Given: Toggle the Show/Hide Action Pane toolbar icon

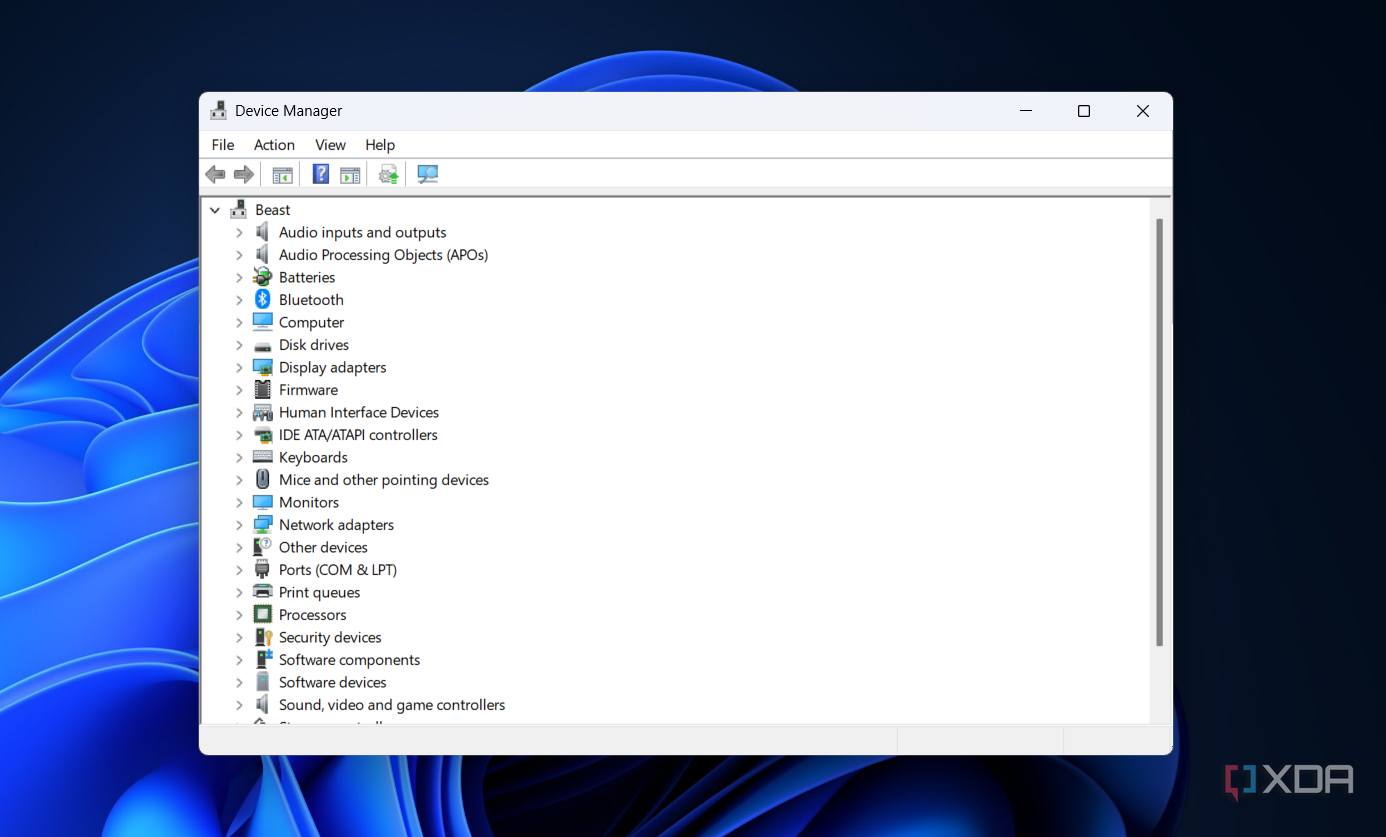Looking at the screenshot, I should click(350, 175).
